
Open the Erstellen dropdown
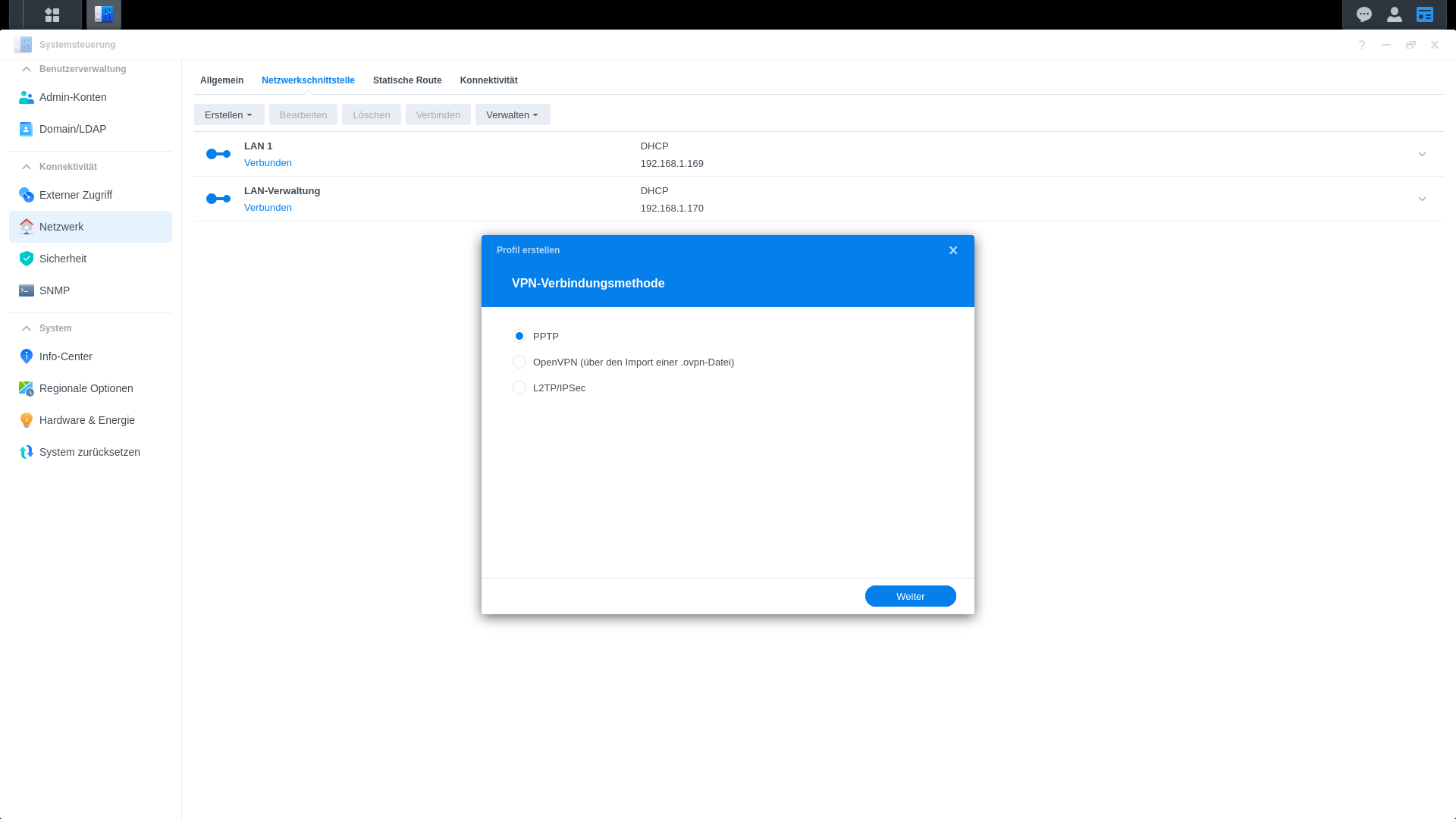click(x=228, y=115)
